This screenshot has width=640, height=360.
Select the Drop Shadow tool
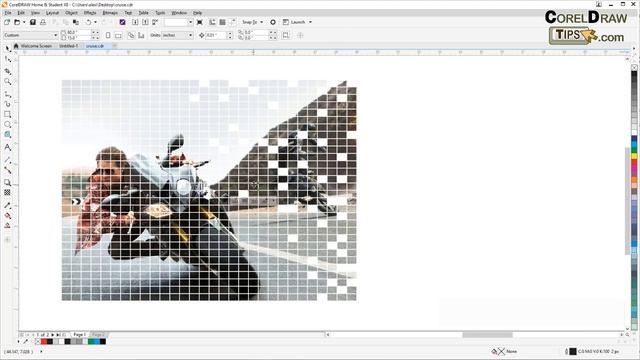[x=7, y=182]
